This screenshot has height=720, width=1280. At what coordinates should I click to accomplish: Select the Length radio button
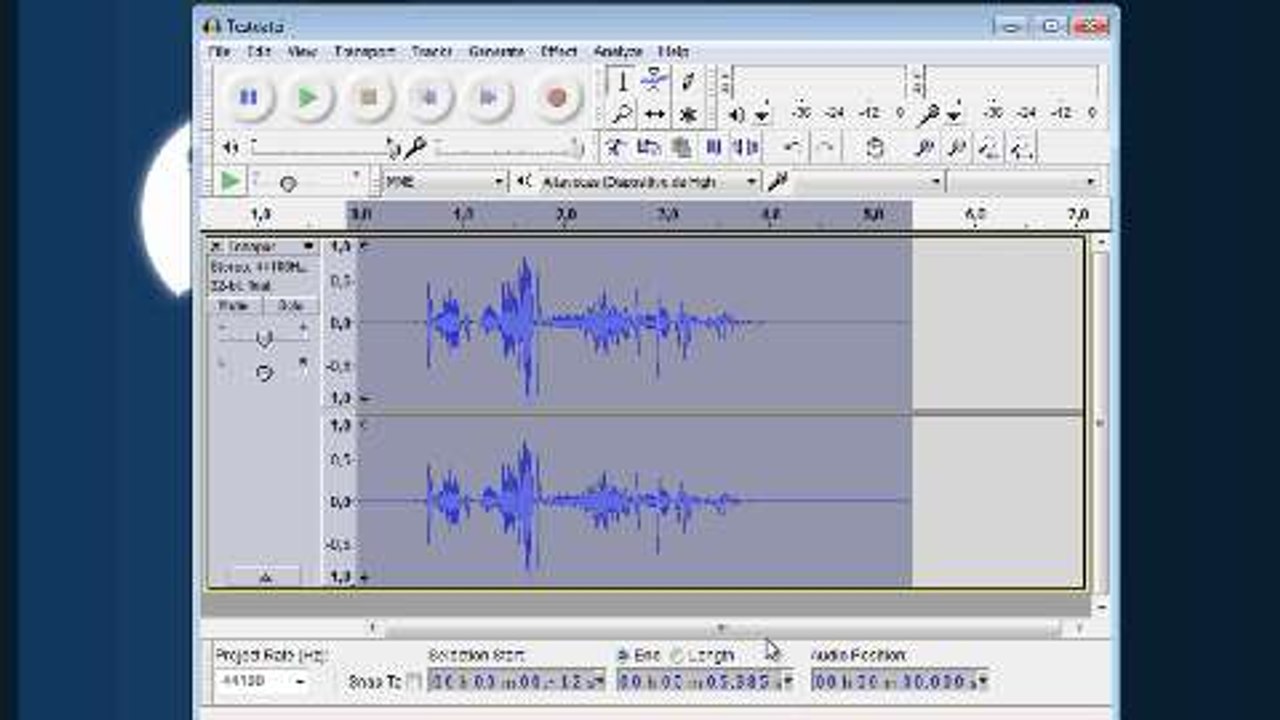tap(677, 656)
